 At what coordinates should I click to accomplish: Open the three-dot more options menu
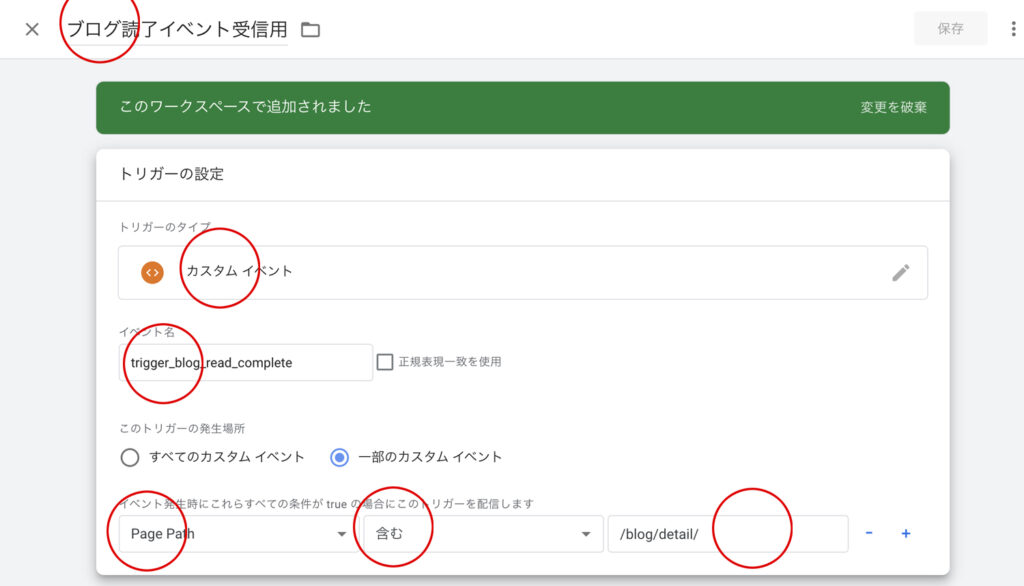click(1013, 29)
